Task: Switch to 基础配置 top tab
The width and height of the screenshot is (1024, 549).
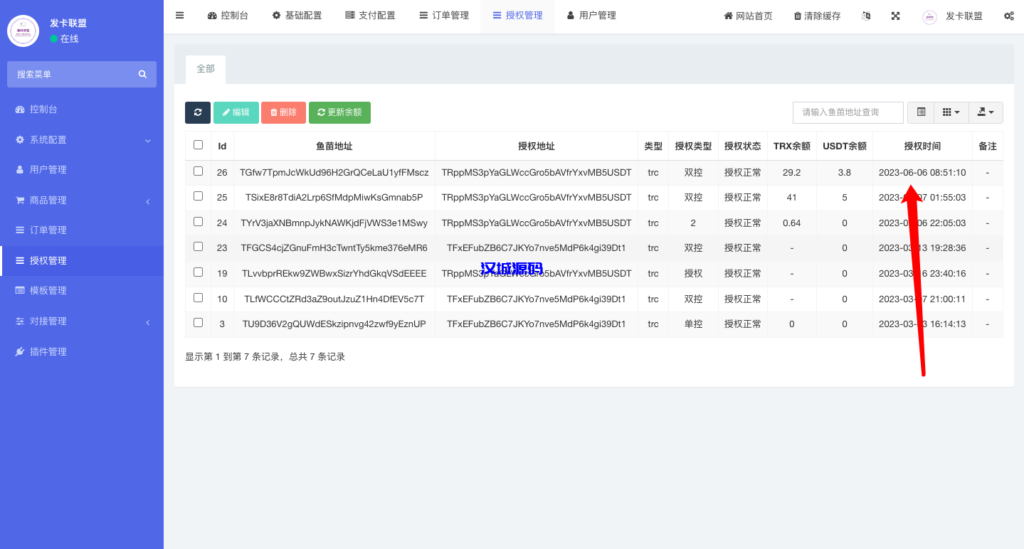Action: [x=297, y=16]
